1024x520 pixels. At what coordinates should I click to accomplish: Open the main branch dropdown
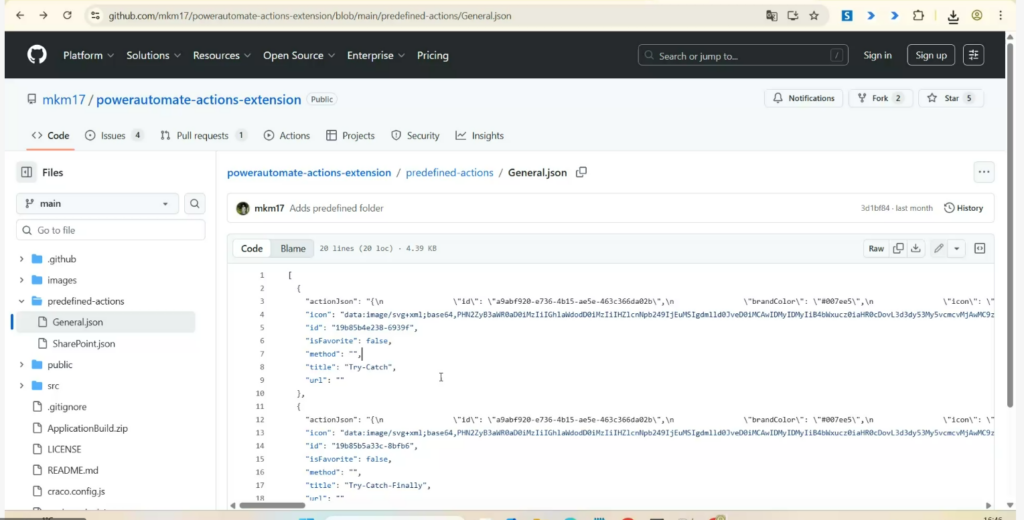click(x=97, y=203)
